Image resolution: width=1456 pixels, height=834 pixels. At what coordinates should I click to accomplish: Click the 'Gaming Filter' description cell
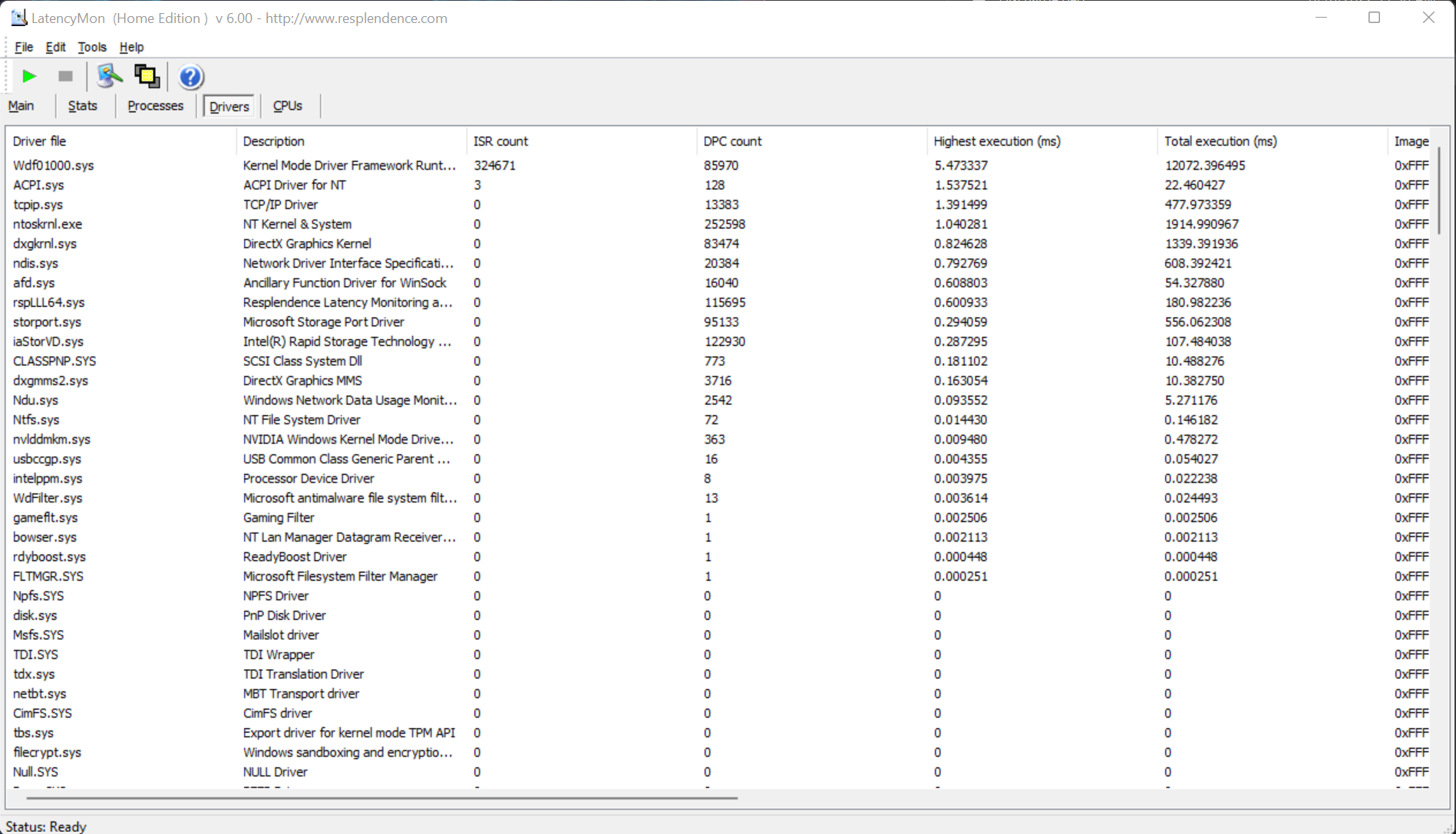tap(279, 518)
